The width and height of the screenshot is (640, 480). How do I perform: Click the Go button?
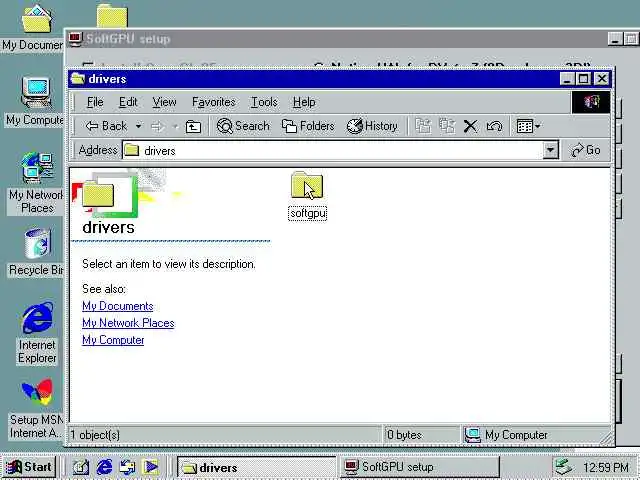(x=585, y=150)
